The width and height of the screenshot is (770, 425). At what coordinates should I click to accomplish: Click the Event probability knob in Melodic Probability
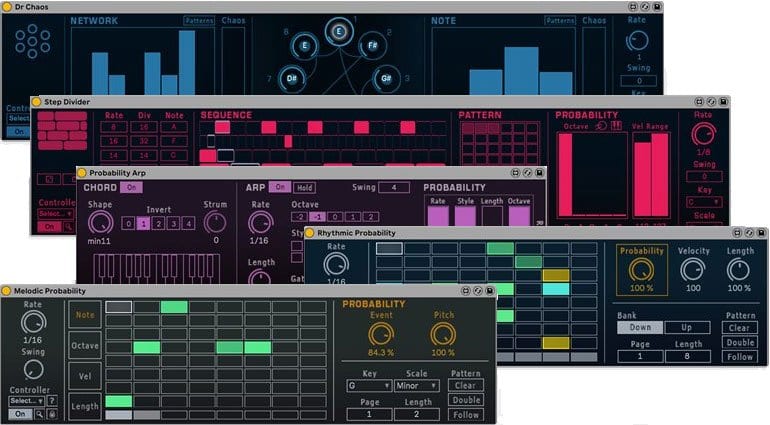click(x=381, y=335)
